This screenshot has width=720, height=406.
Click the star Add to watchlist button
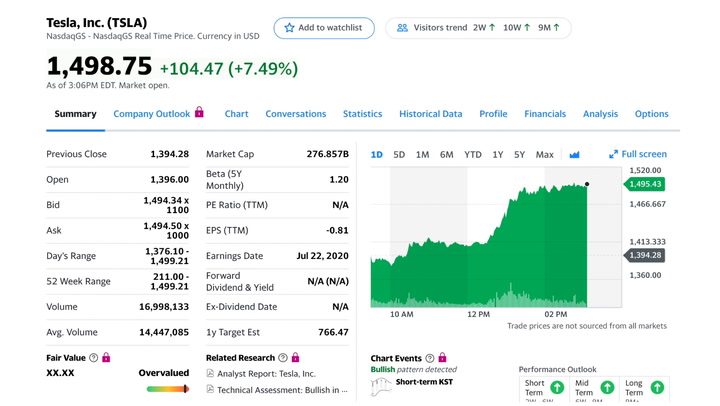pyautogui.click(x=324, y=28)
